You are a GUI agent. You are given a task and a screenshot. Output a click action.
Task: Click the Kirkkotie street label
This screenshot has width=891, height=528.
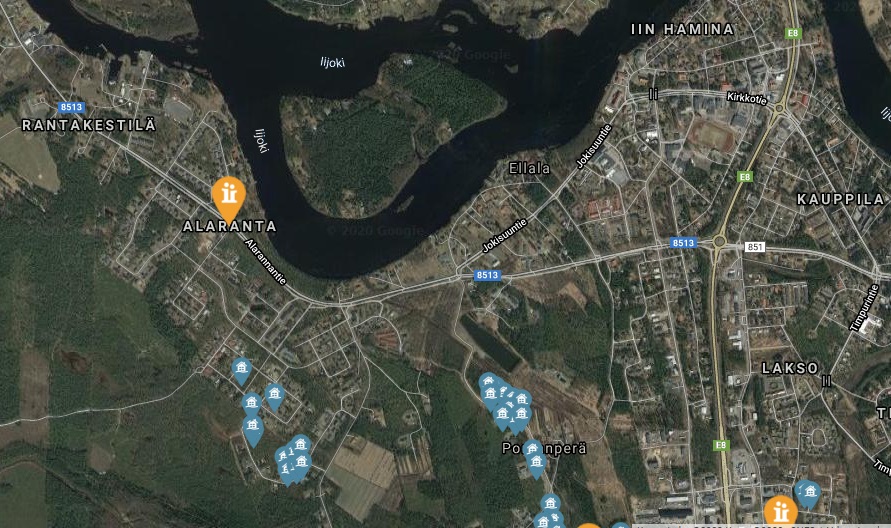pos(747,98)
